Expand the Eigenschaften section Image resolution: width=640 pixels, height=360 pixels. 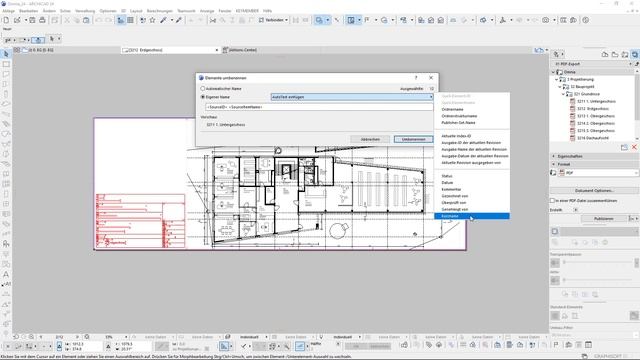pyautogui.click(x=554, y=156)
